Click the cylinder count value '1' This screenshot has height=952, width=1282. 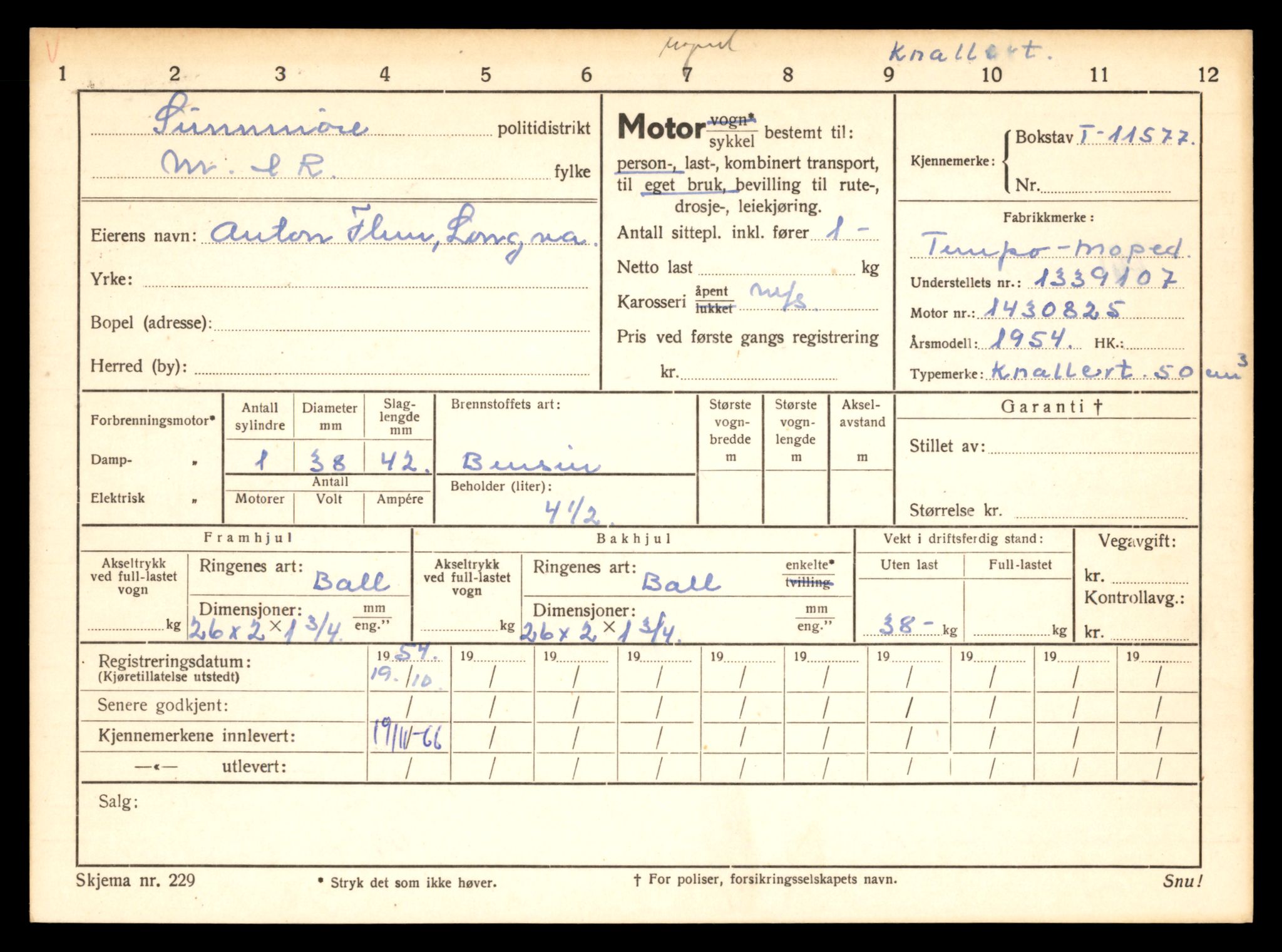(260, 461)
